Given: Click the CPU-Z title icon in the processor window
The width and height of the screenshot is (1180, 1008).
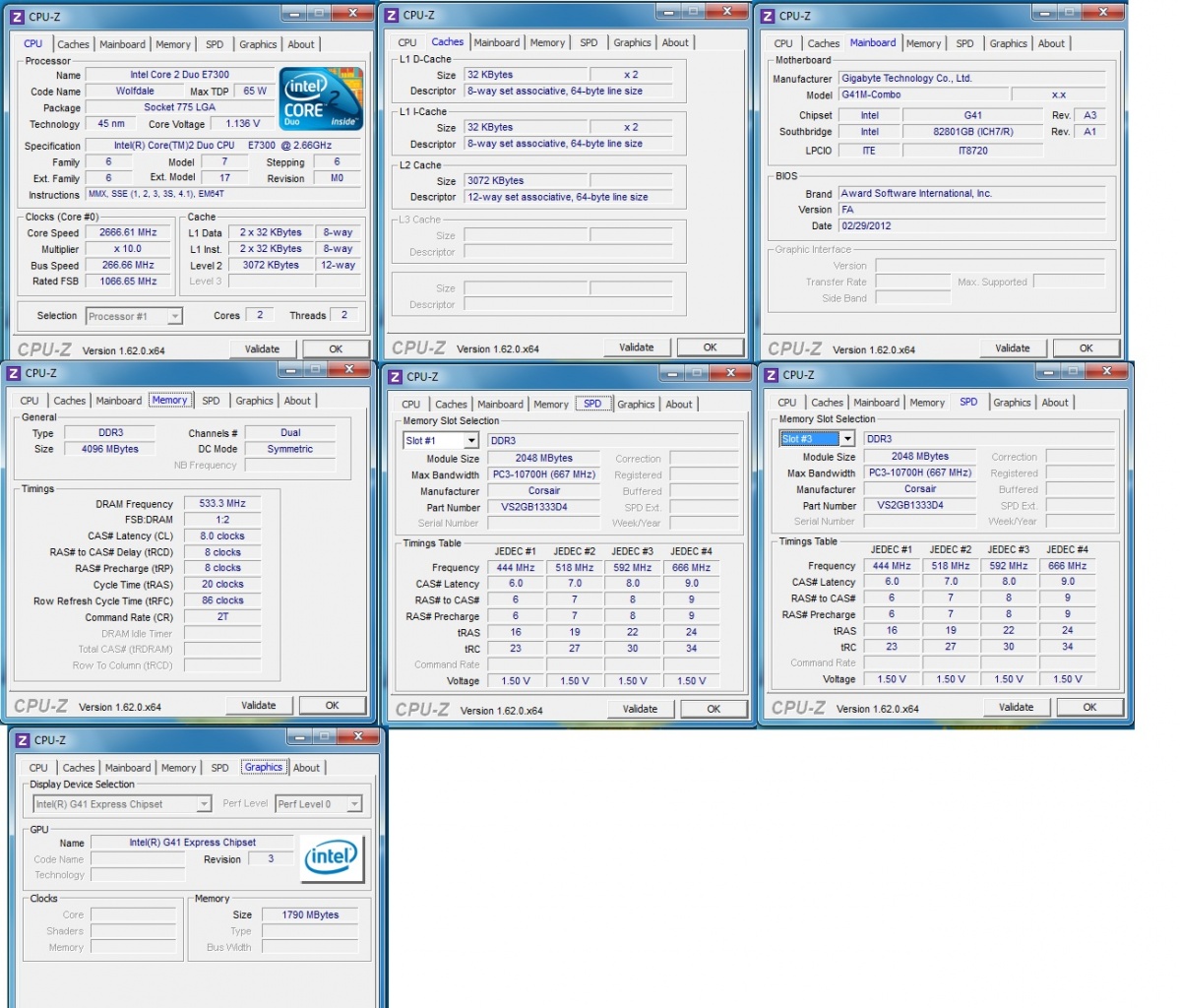Looking at the screenshot, I should click(x=17, y=17).
